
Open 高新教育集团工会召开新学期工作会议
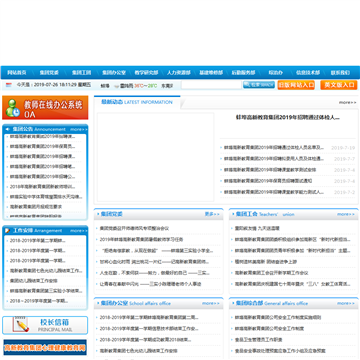point(271,273)
